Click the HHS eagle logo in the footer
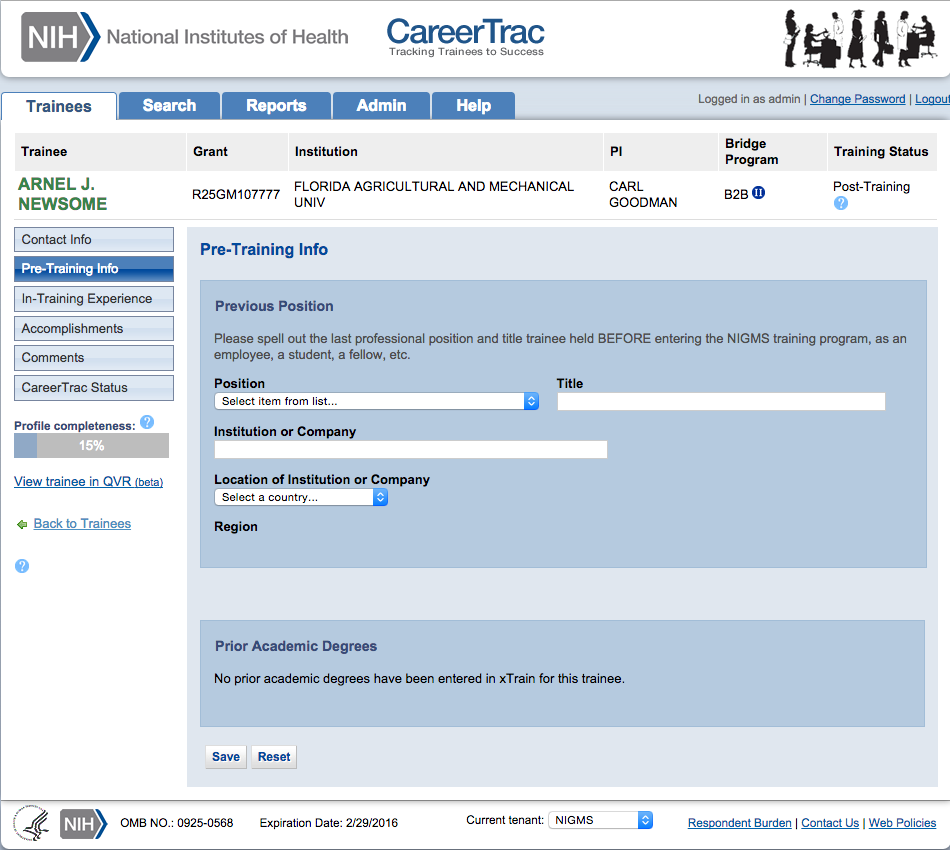The image size is (950, 850). tap(33, 823)
